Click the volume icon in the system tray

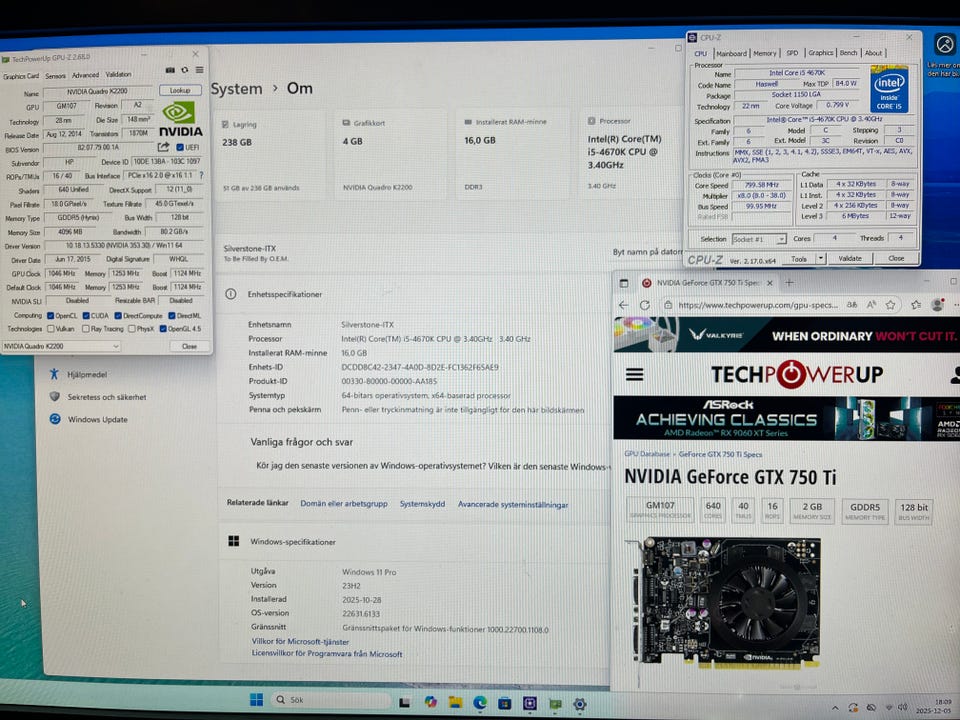903,708
